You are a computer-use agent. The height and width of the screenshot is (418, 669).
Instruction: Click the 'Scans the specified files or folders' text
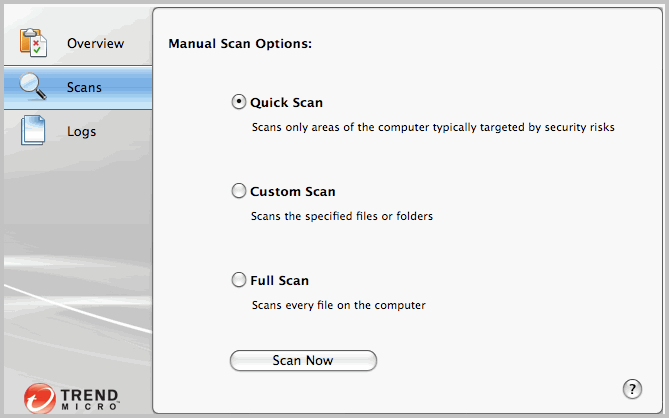(x=341, y=216)
